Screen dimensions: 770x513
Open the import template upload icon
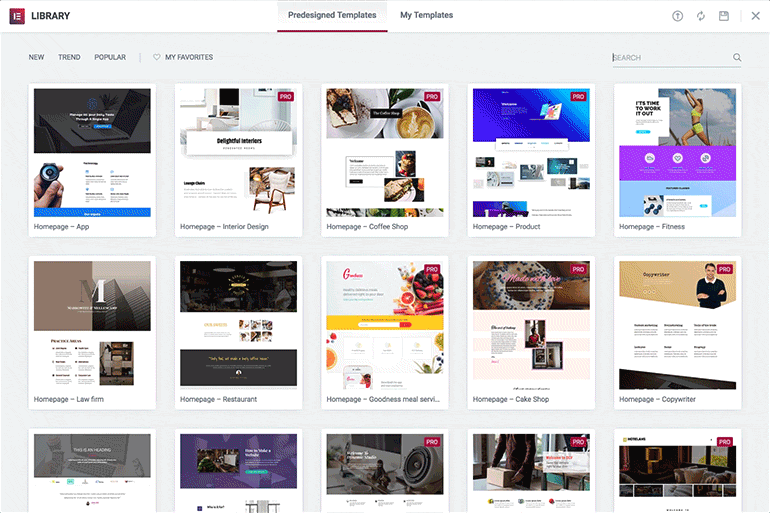(677, 16)
